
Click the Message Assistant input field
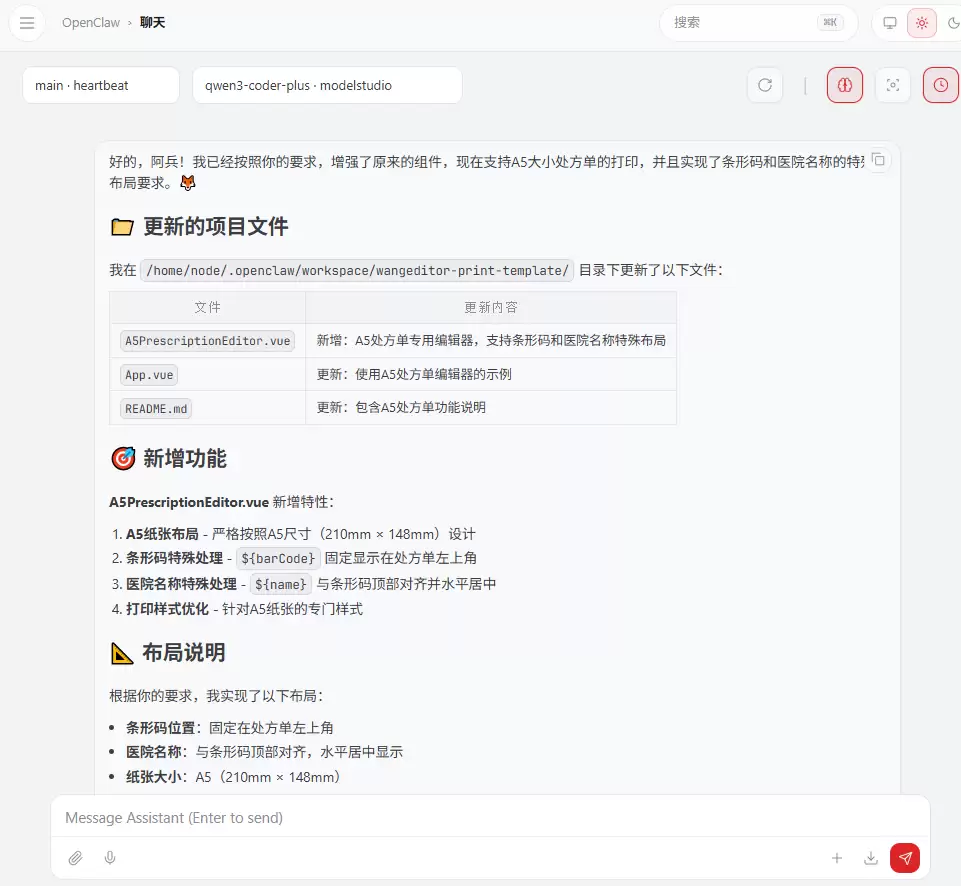pos(400,817)
